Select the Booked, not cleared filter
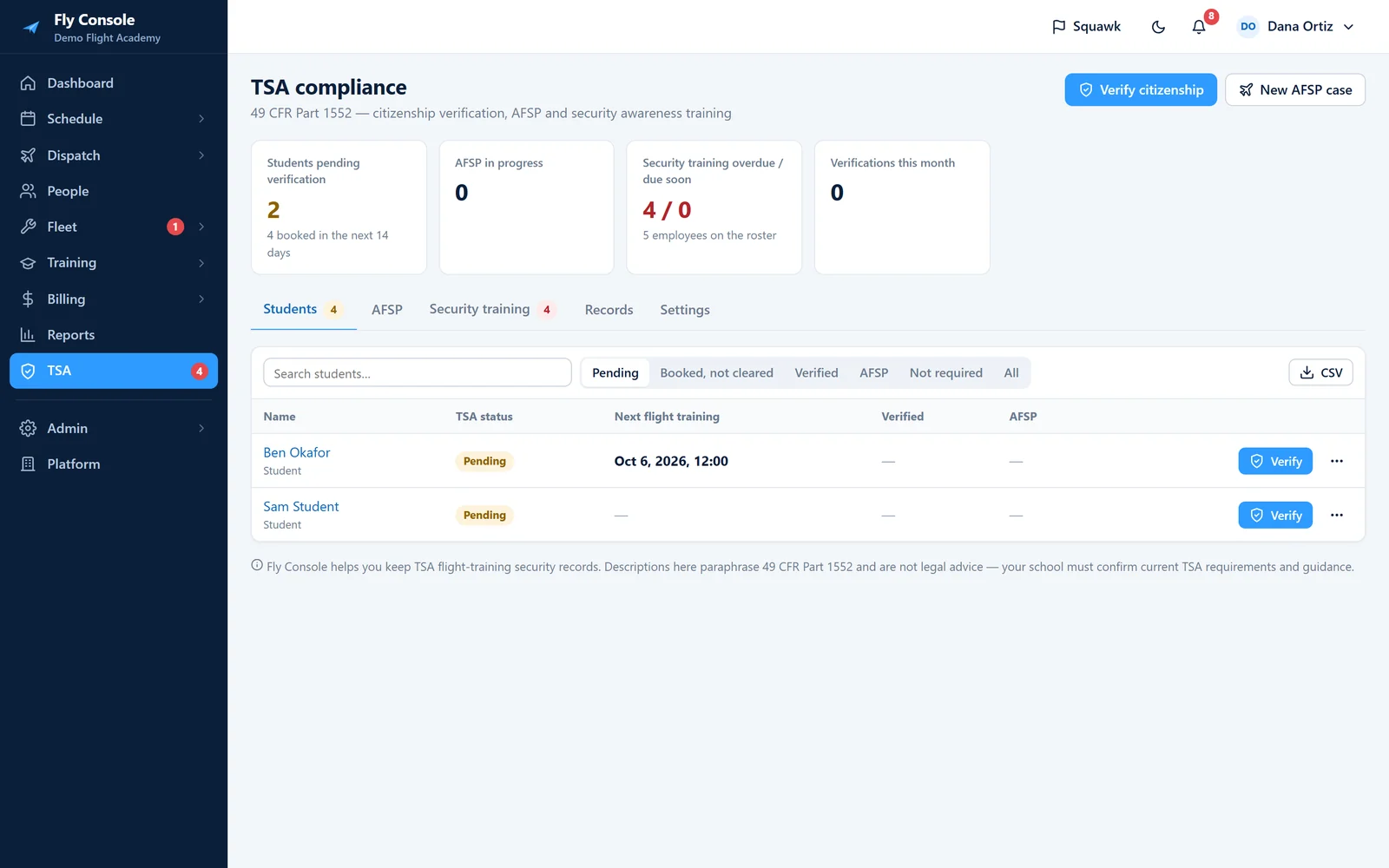Screen dimensions: 1389x868 point(716,373)
